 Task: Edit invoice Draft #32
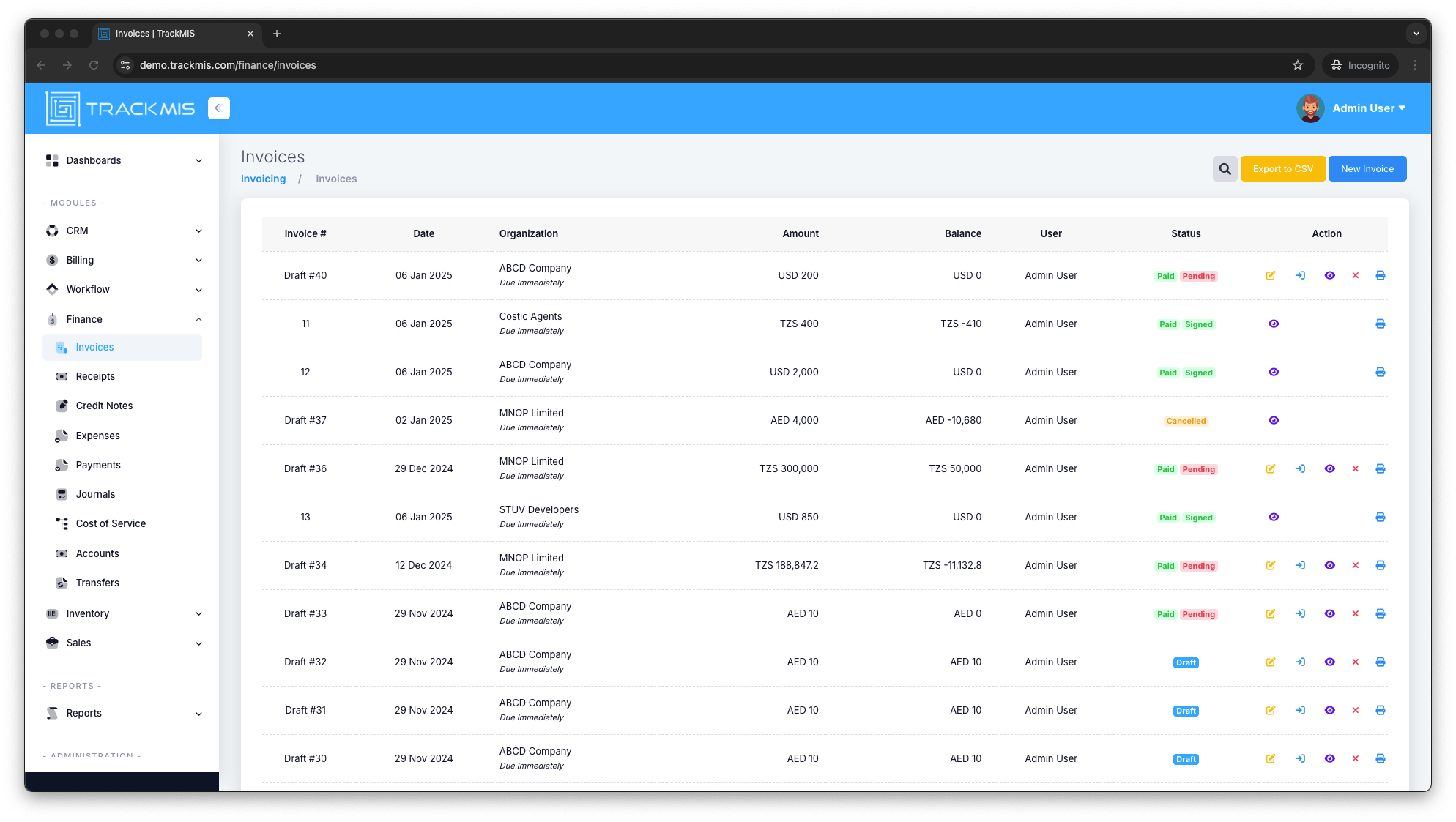[x=1271, y=662]
